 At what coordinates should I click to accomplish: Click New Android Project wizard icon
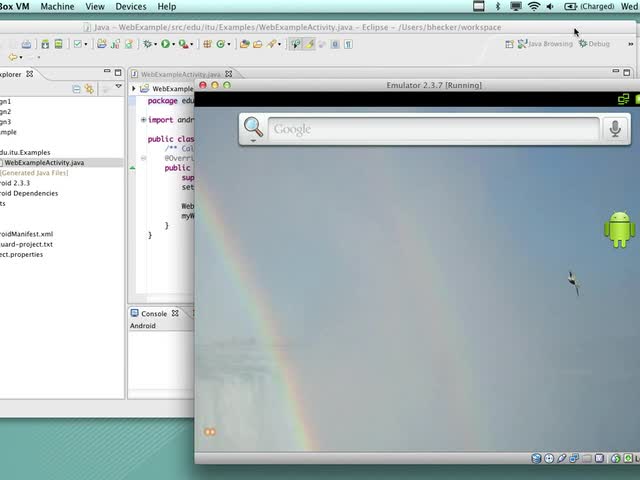tap(102, 44)
